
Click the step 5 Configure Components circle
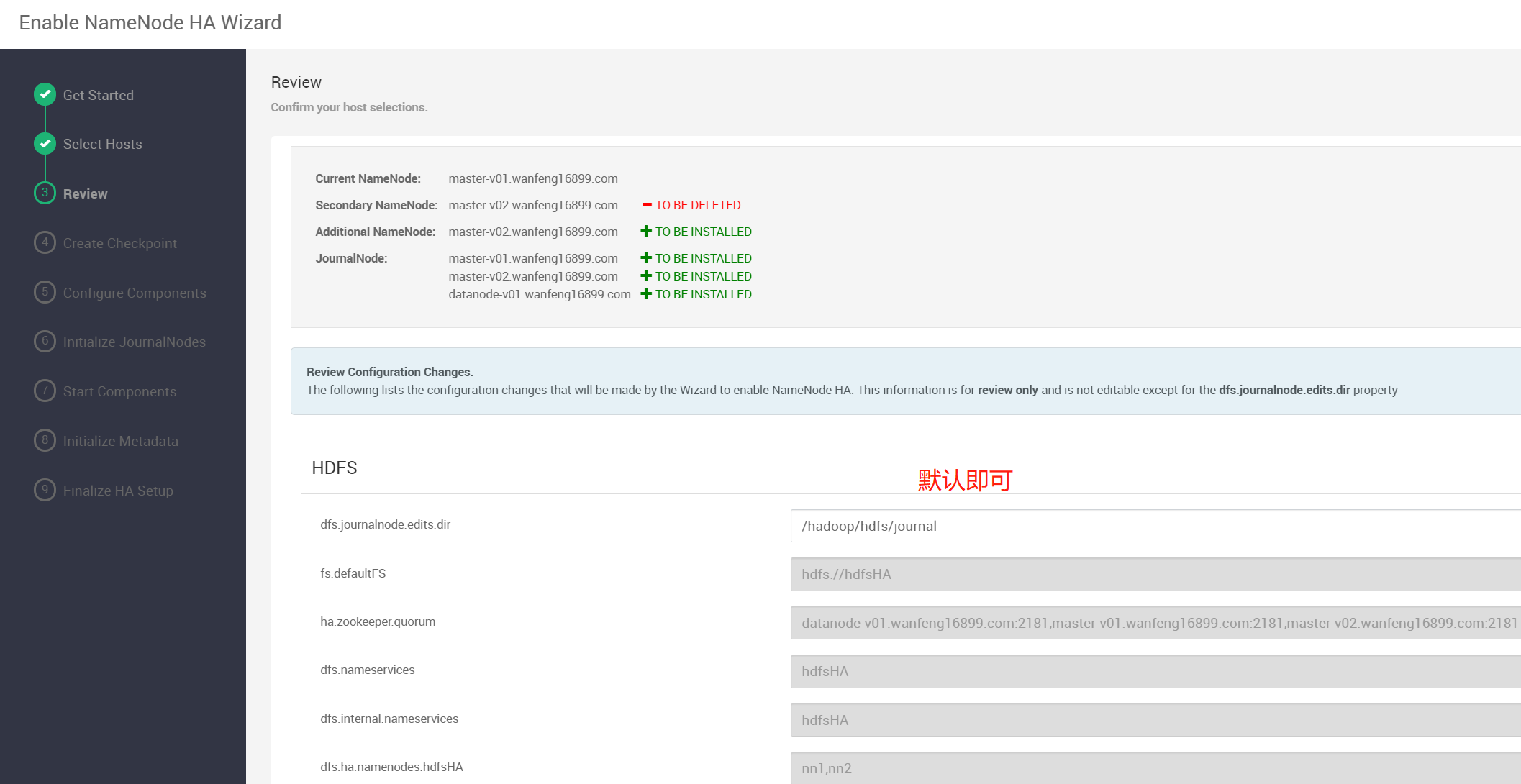click(45, 292)
